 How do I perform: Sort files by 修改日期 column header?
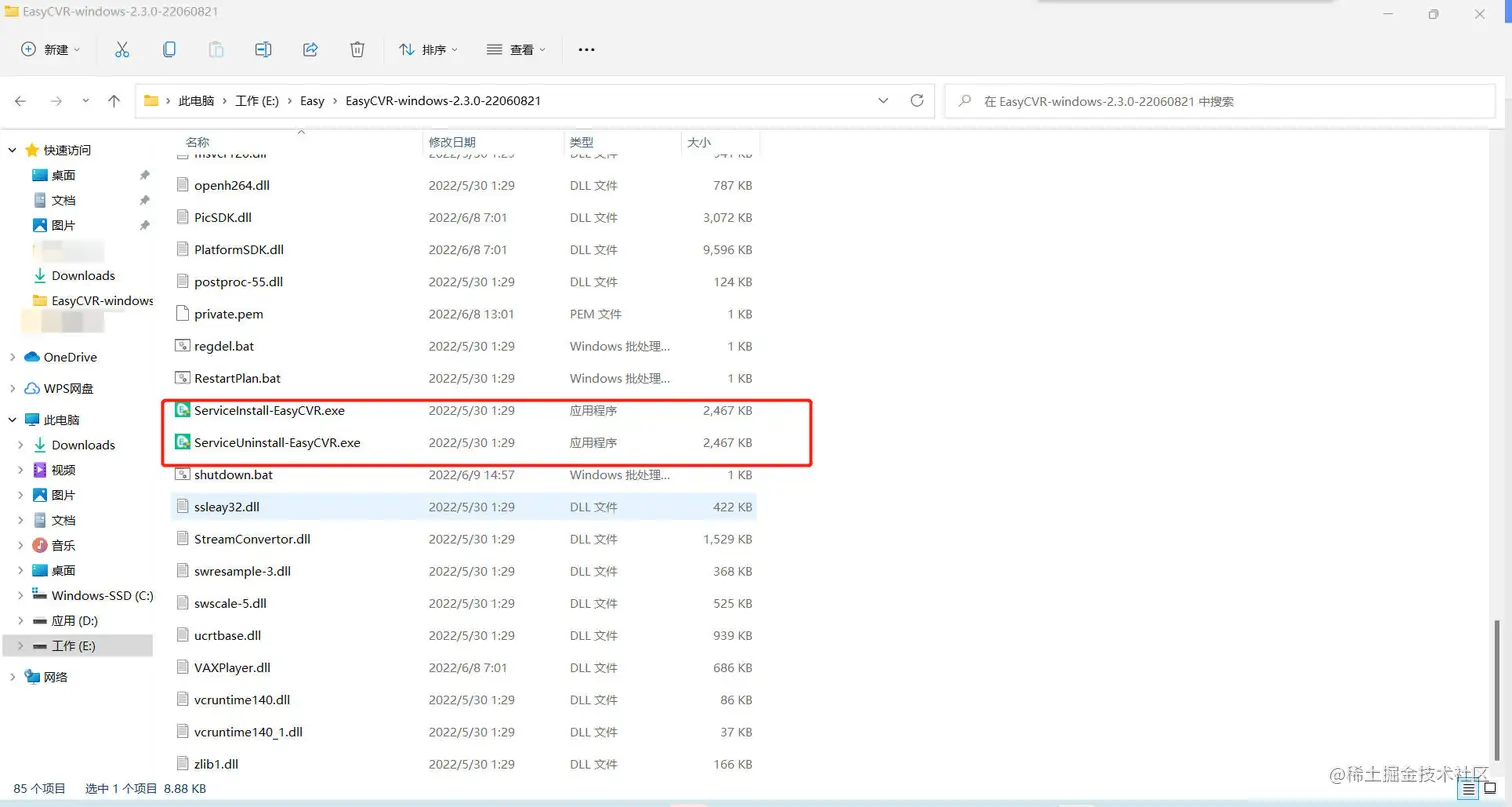pyautogui.click(x=452, y=143)
